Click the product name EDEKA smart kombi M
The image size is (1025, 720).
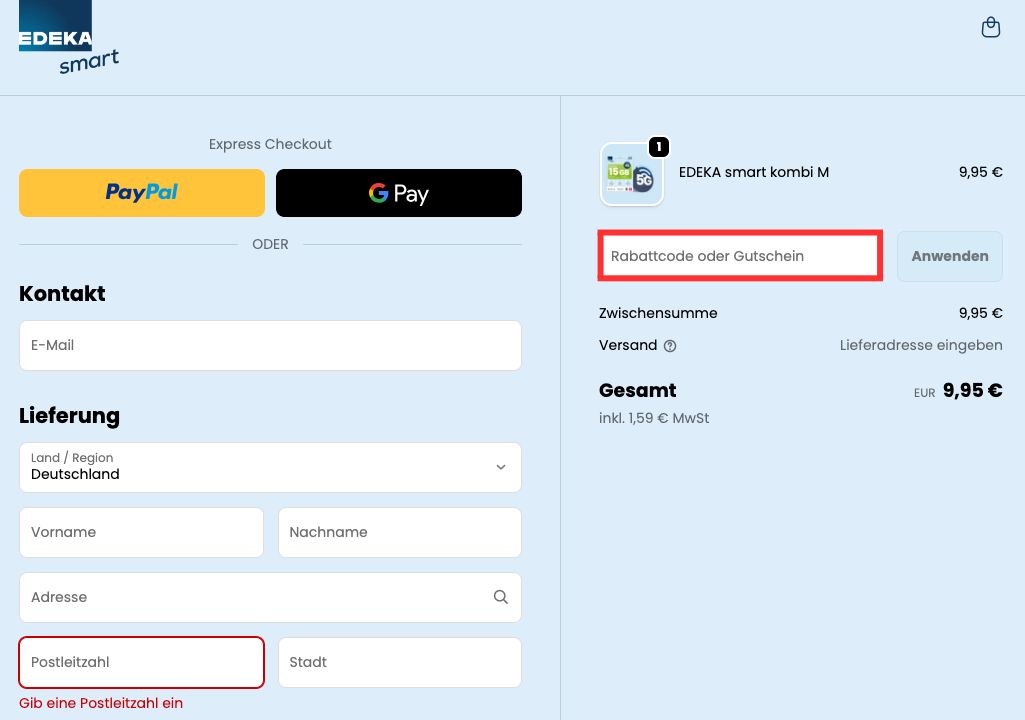753,172
